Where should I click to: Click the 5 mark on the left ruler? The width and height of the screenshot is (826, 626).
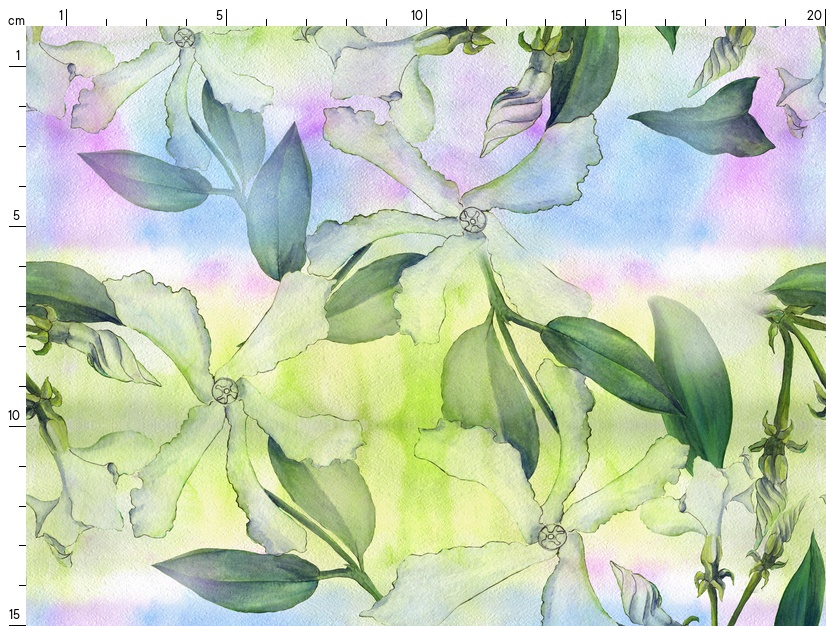(17, 215)
